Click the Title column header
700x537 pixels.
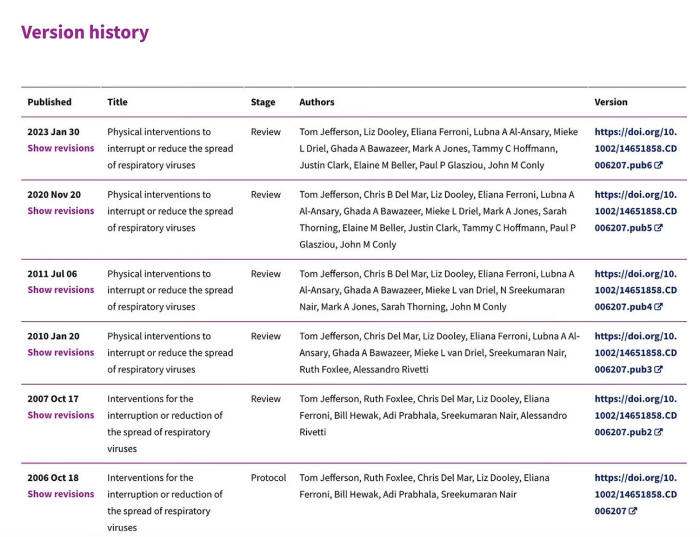tap(117, 102)
